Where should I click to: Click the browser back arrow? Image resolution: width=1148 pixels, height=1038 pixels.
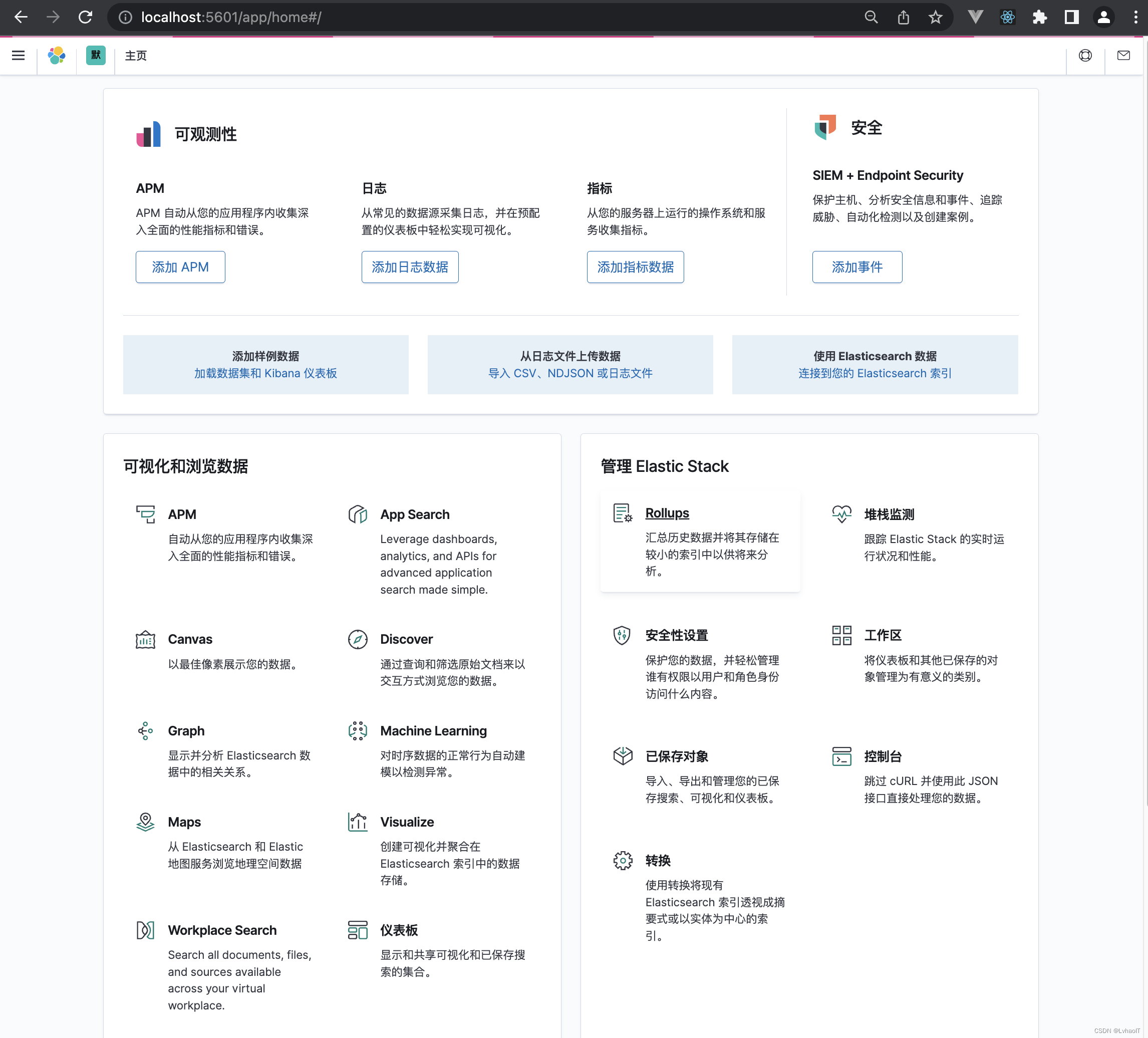pyautogui.click(x=21, y=17)
